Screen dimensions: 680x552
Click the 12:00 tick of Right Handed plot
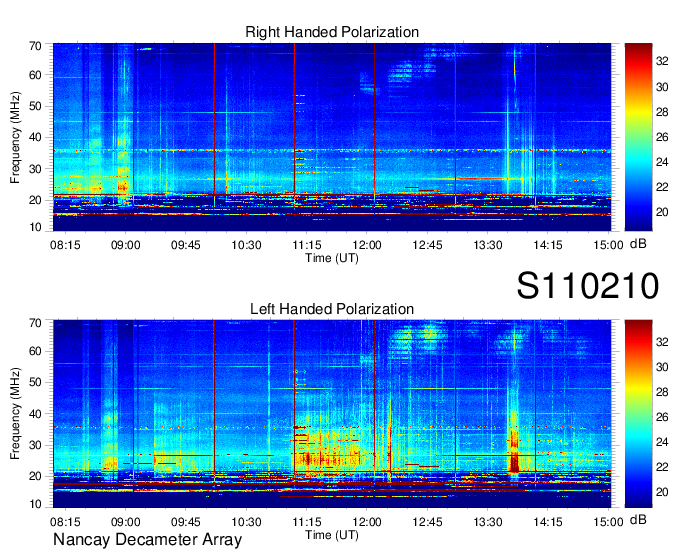(x=366, y=245)
